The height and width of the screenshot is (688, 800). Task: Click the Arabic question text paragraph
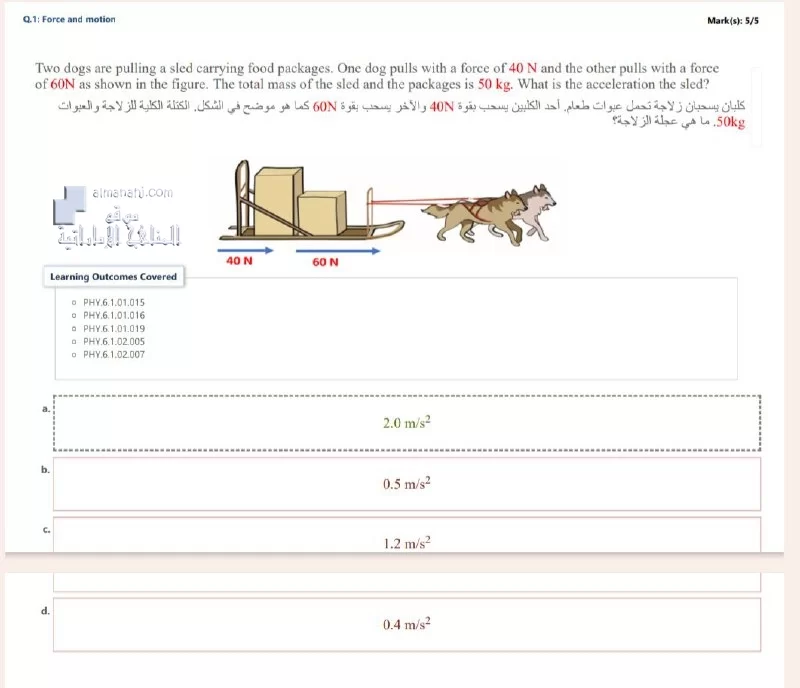[402, 114]
